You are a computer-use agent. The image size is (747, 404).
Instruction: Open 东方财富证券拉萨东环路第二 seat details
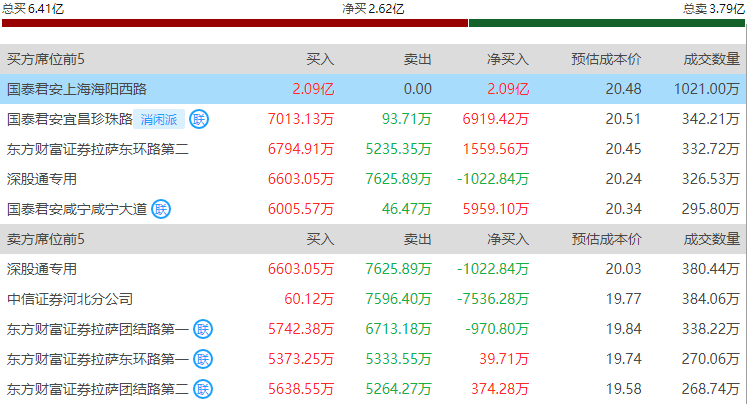pos(98,149)
